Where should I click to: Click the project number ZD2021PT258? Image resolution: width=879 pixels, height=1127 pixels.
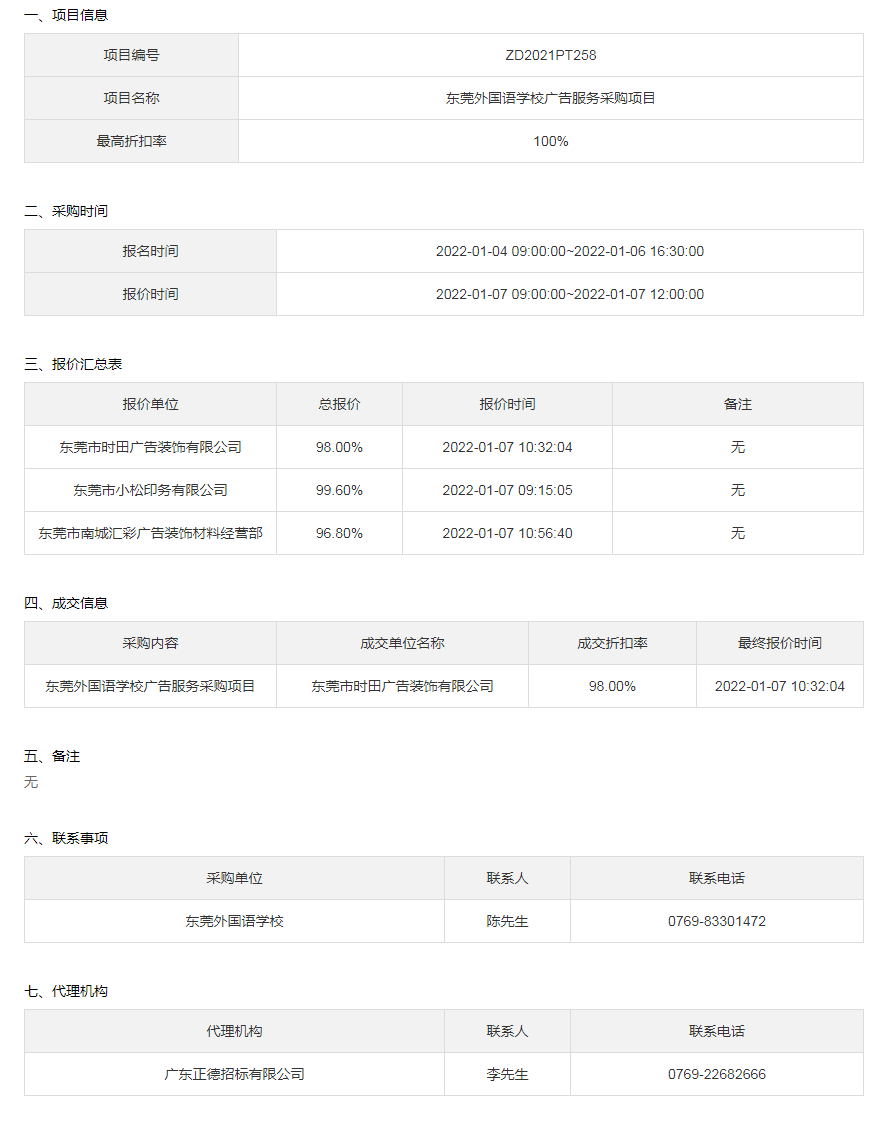click(551, 55)
